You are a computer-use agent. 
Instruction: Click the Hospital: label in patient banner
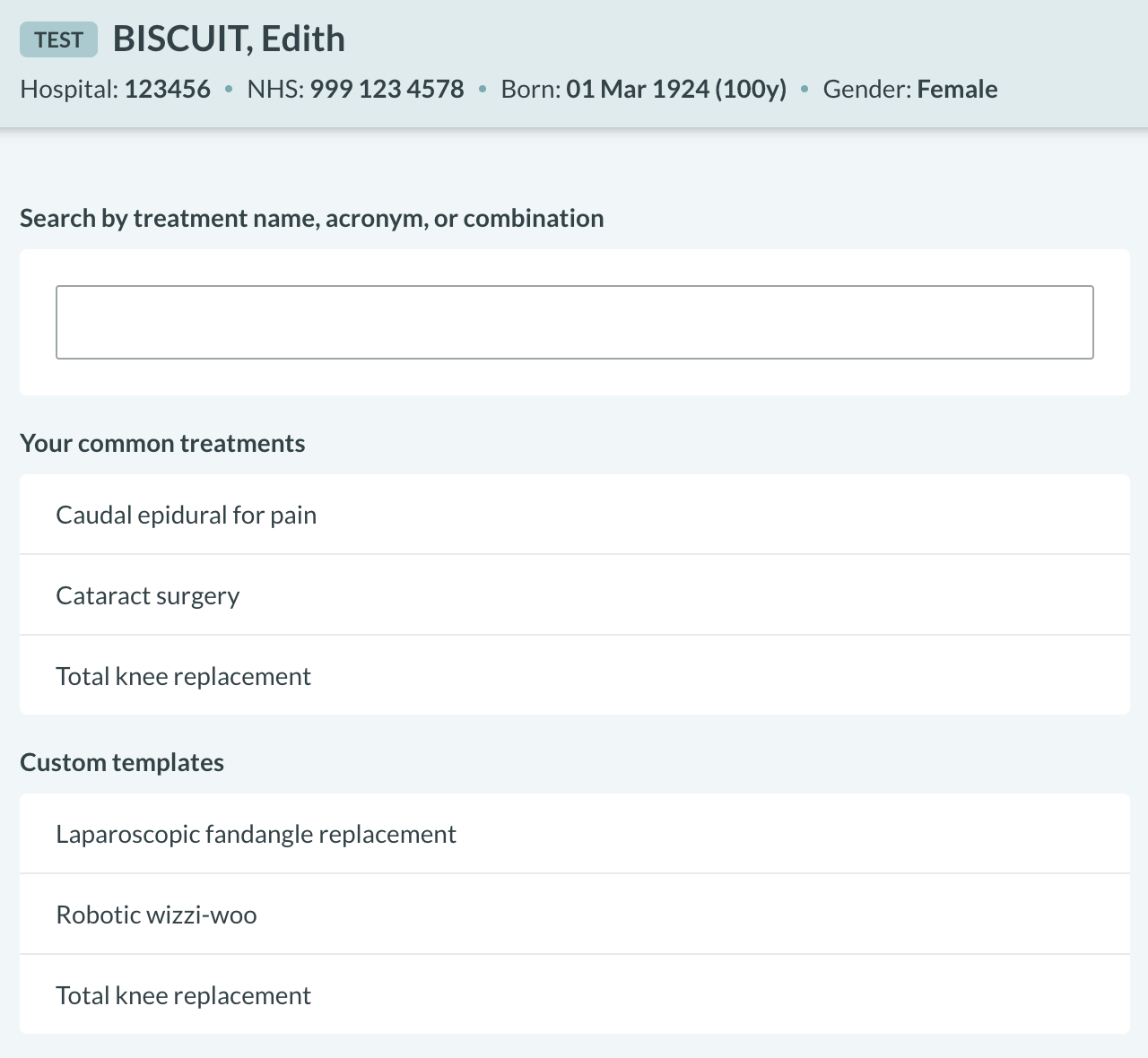click(69, 90)
